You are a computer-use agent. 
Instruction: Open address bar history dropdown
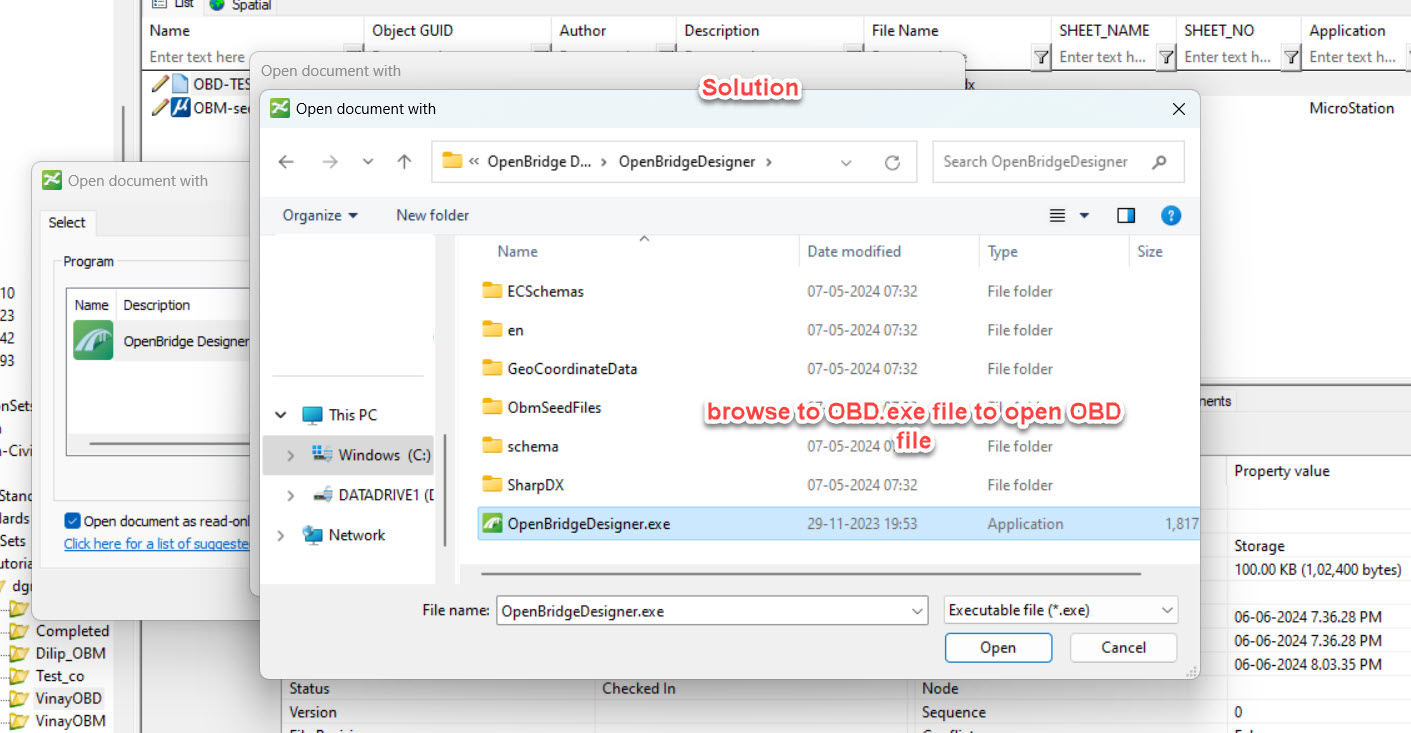click(846, 162)
